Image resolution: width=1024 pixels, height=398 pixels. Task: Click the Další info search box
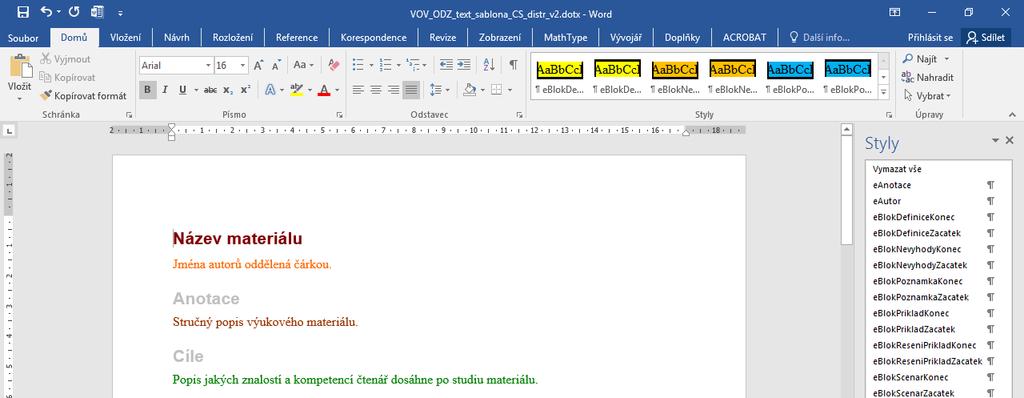coord(820,37)
